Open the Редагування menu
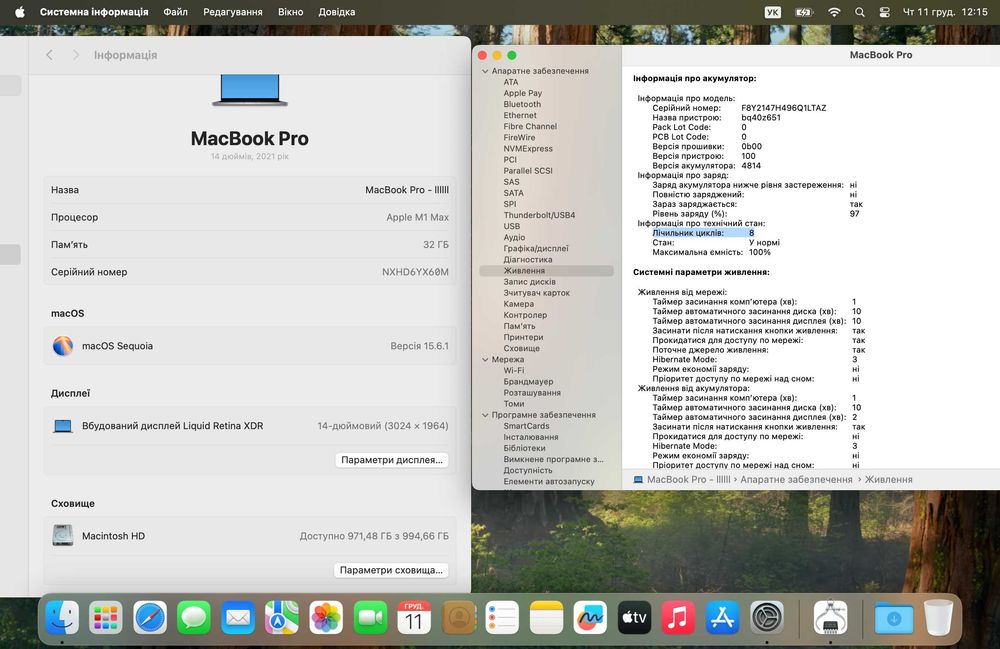Image resolution: width=1000 pixels, height=649 pixels. pyautogui.click(x=233, y=12)
